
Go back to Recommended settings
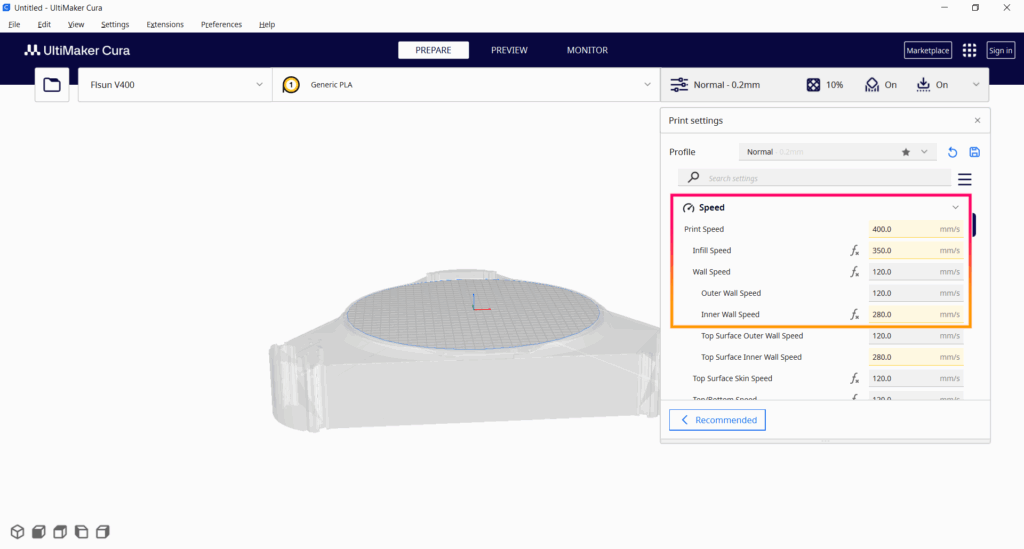click(717, 420)
